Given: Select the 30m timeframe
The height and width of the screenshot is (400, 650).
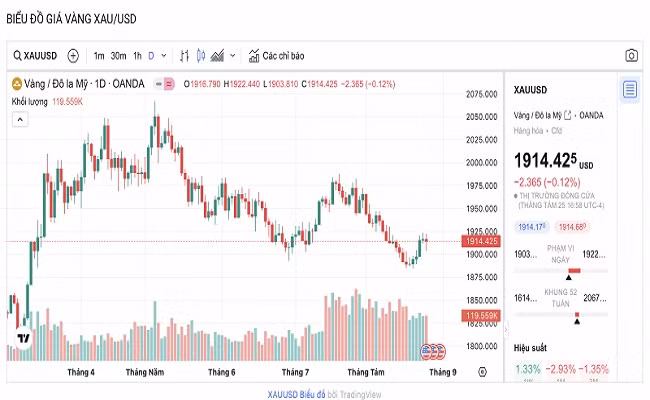Looking at the screenshot, I should pos(118,56).
